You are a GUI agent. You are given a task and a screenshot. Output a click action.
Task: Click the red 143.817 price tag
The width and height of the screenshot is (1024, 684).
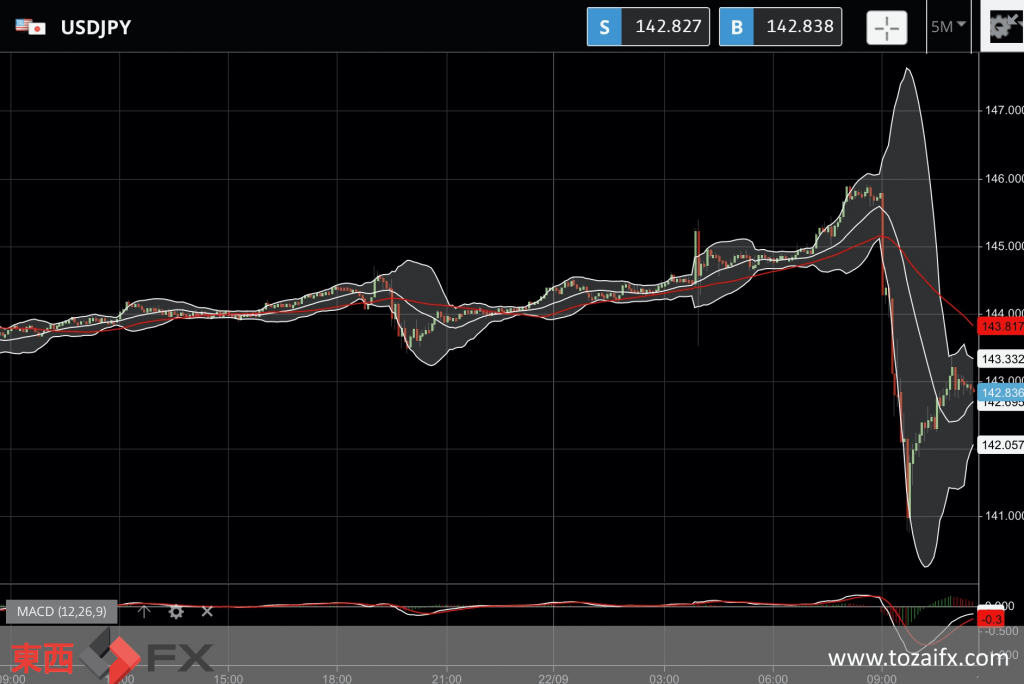[x=1001, y=327]
